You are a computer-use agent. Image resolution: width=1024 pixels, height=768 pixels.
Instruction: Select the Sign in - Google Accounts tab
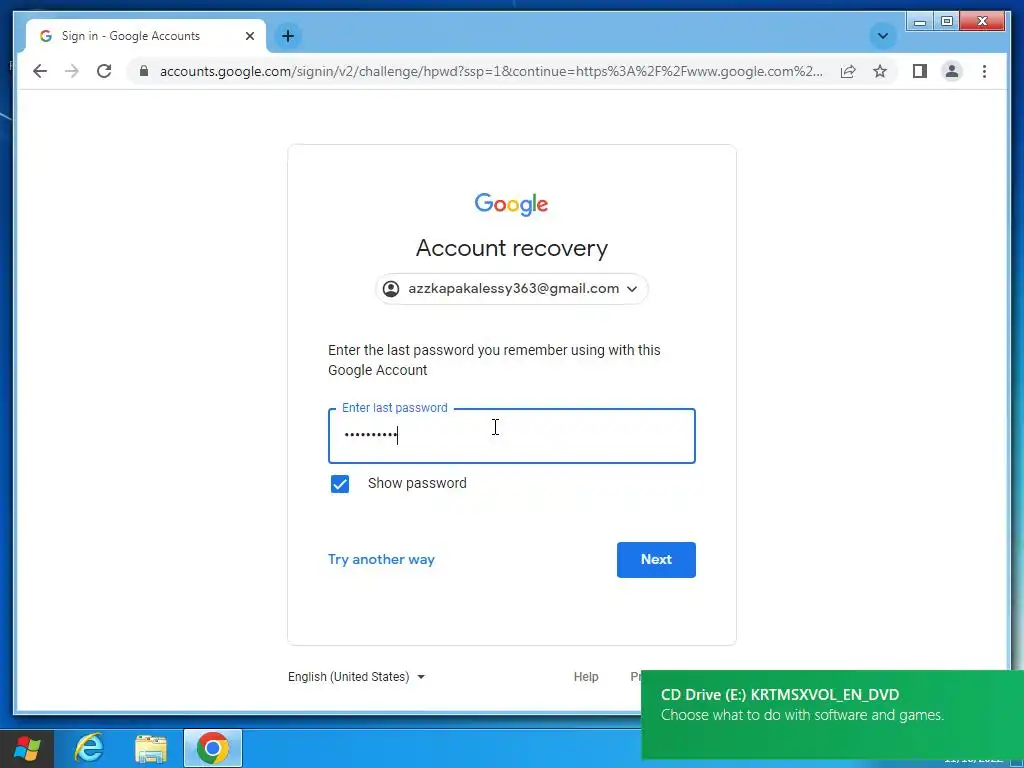pyautogui.click(x=145, y=36)
